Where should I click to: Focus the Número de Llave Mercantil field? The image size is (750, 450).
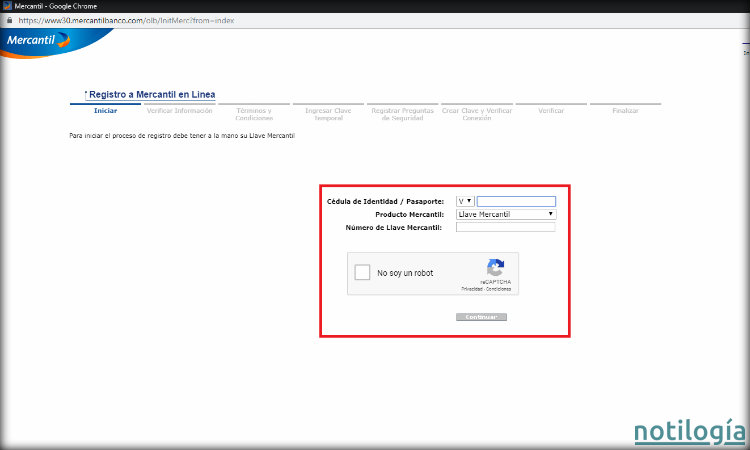pyautogui.click(x=506, y=227)
